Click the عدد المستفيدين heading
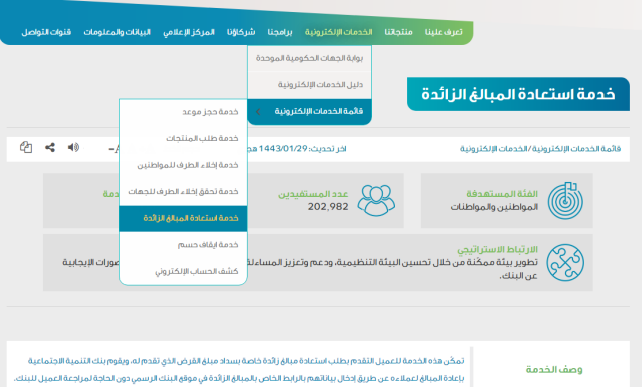 (313, 194)
